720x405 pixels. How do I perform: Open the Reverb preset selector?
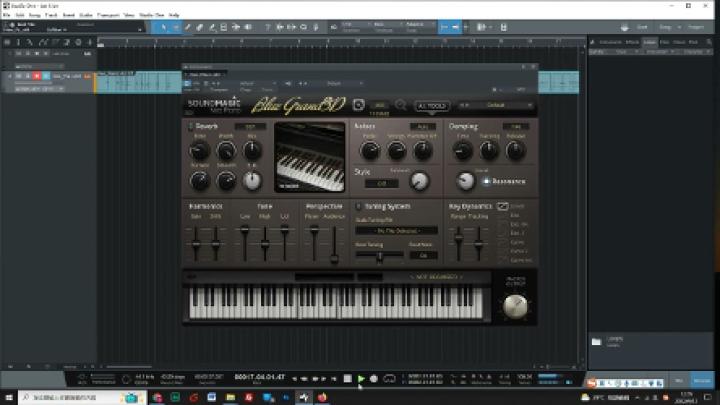(250, 126)
